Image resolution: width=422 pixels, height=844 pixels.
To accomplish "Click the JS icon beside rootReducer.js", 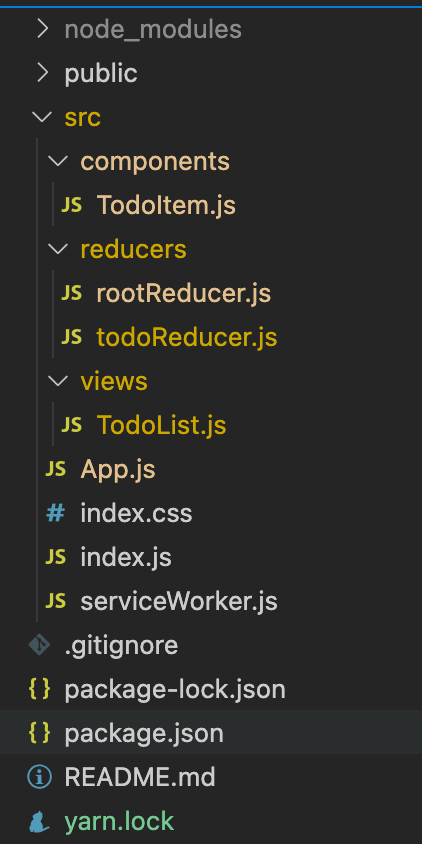I will pyautogui.click(x=72, y=293).
